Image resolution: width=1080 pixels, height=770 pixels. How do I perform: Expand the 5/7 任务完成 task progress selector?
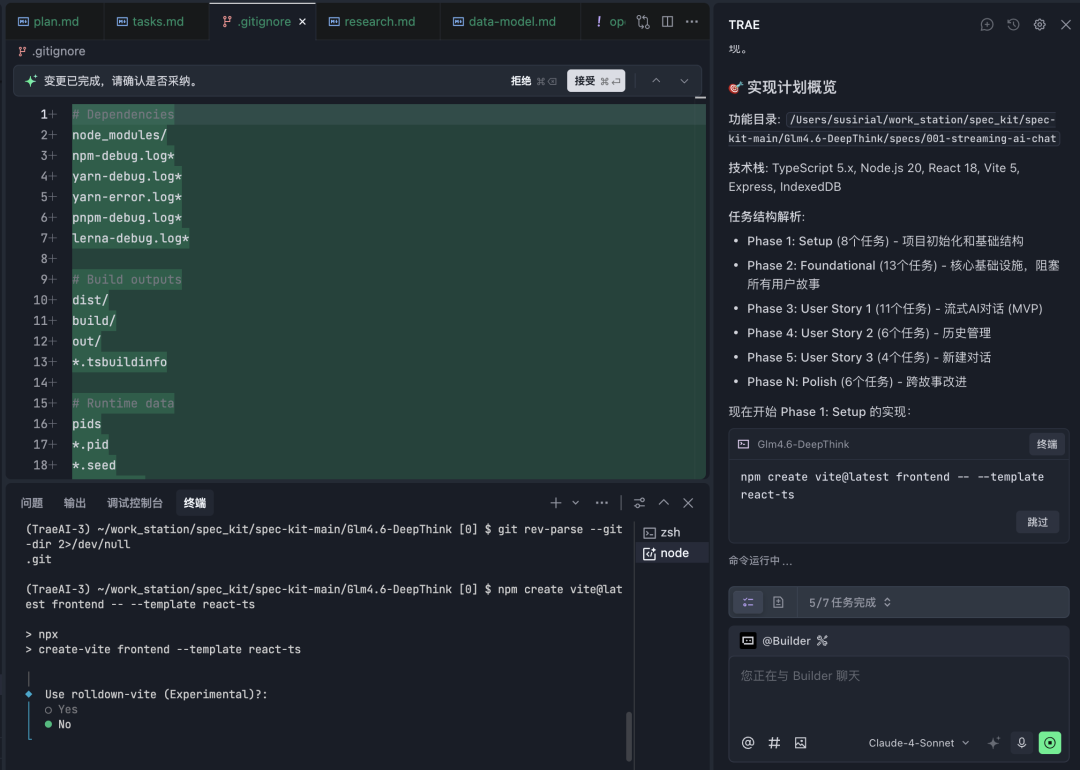click(x=850, y=603)
